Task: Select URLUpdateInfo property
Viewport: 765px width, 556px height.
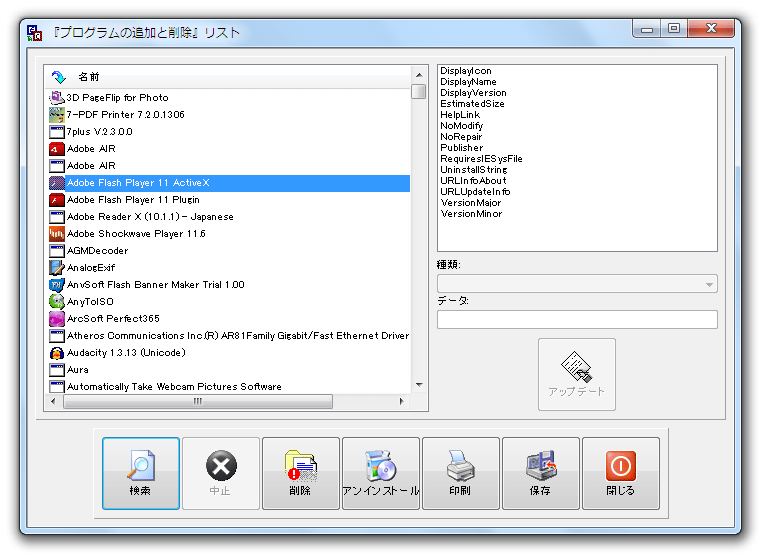Action: (x=475, y=192)
